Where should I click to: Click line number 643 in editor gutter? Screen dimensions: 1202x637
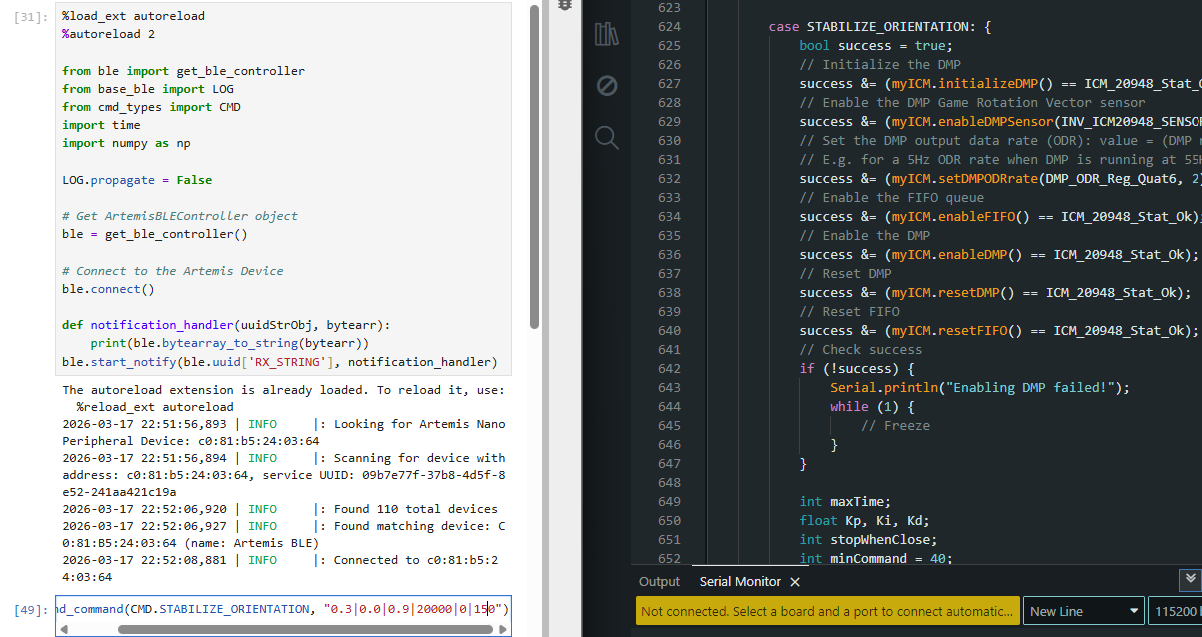click(x=669, y=387)
